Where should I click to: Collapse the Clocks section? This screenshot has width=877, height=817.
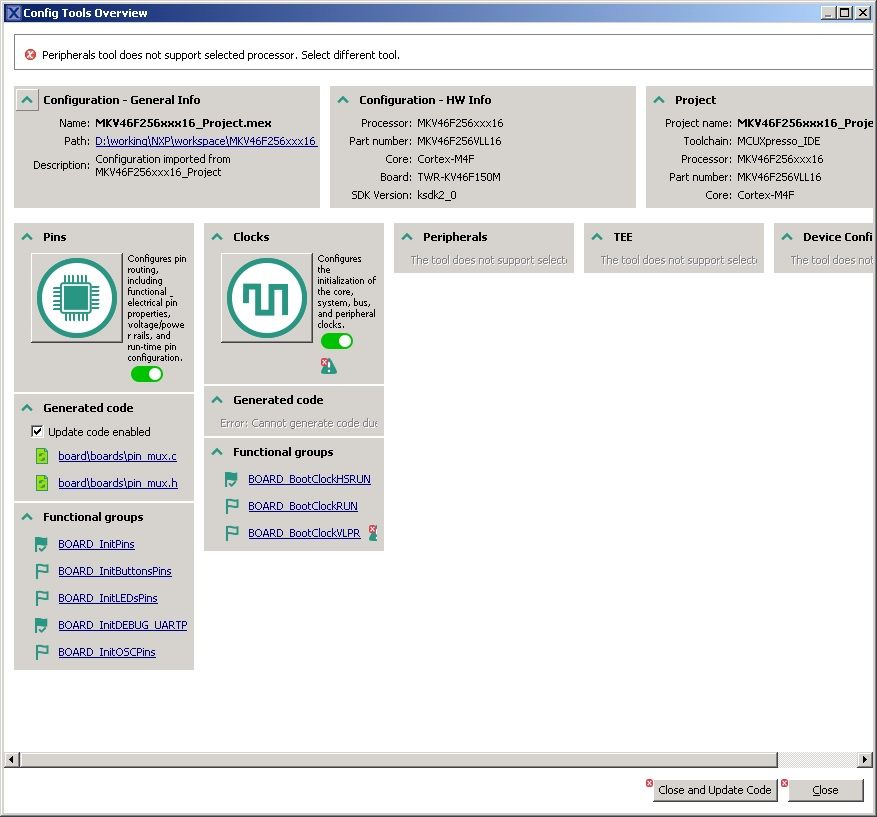(x=217, y=237)
